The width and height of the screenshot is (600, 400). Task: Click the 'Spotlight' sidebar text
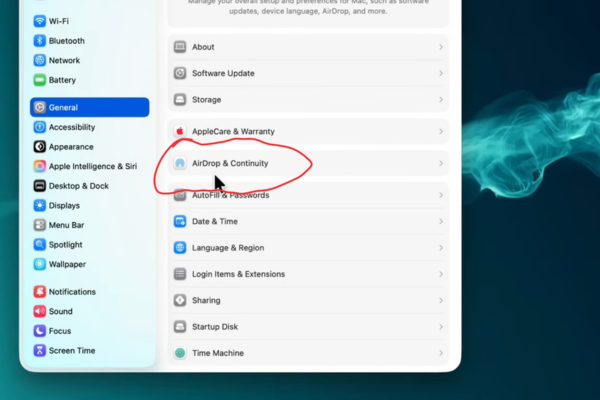[x=65, y=245]
